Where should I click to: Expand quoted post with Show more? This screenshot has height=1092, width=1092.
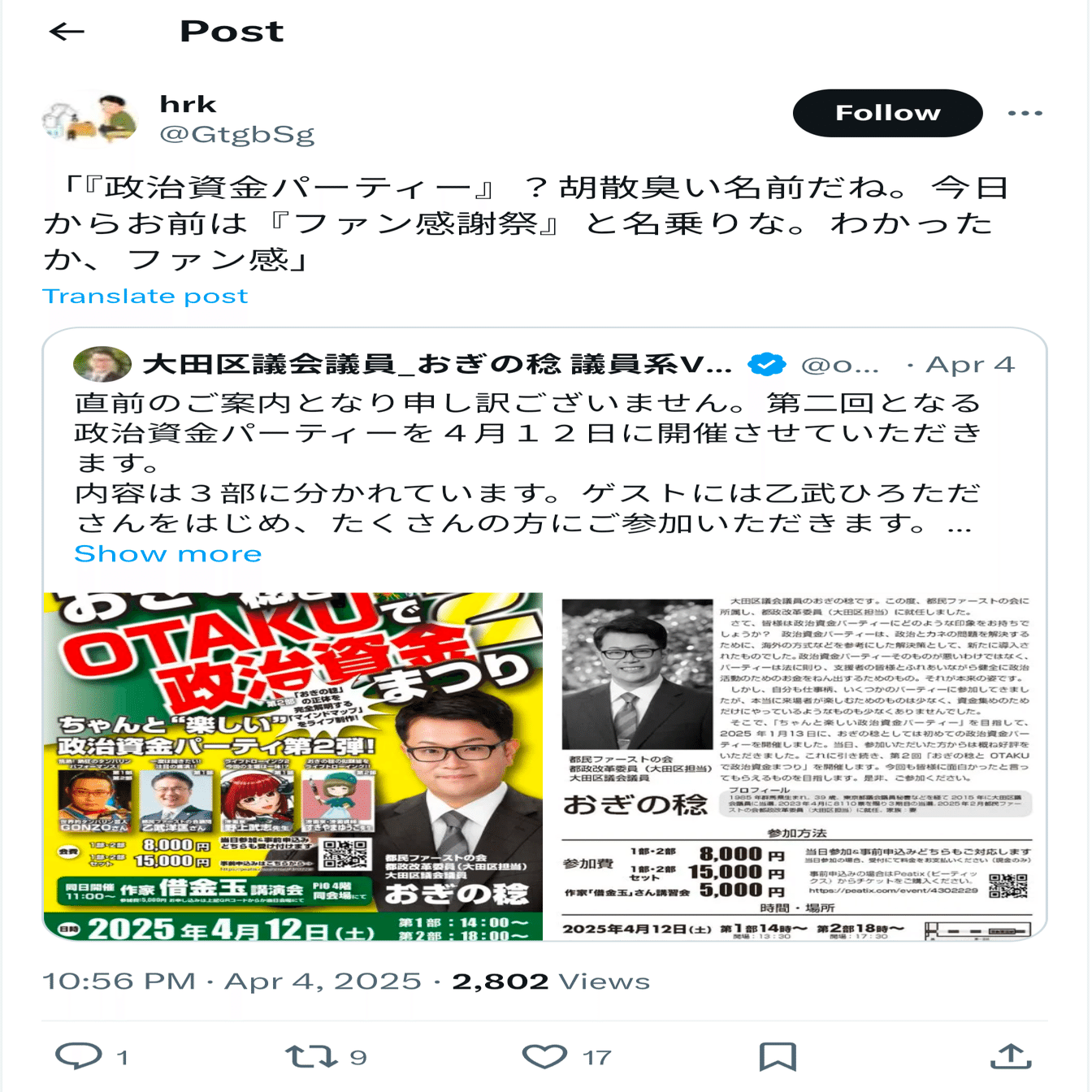click(x=167, y=554)
